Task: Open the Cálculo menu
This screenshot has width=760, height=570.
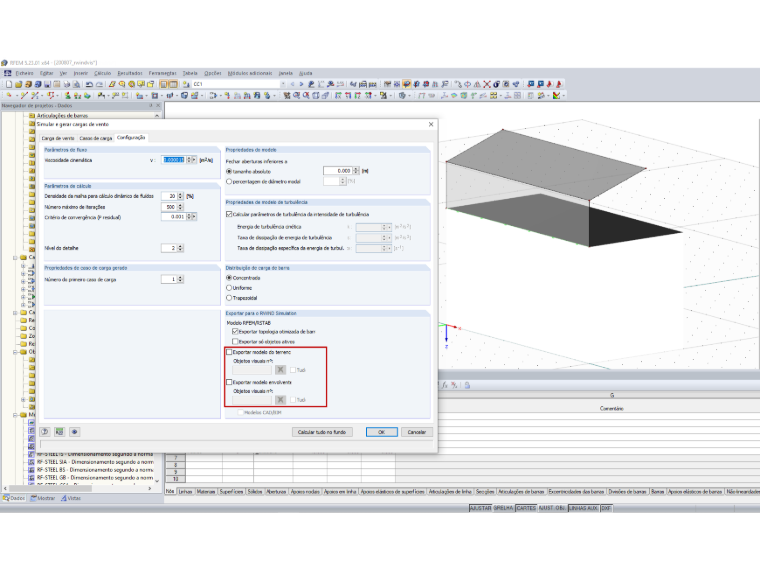Action: (102, 73)
